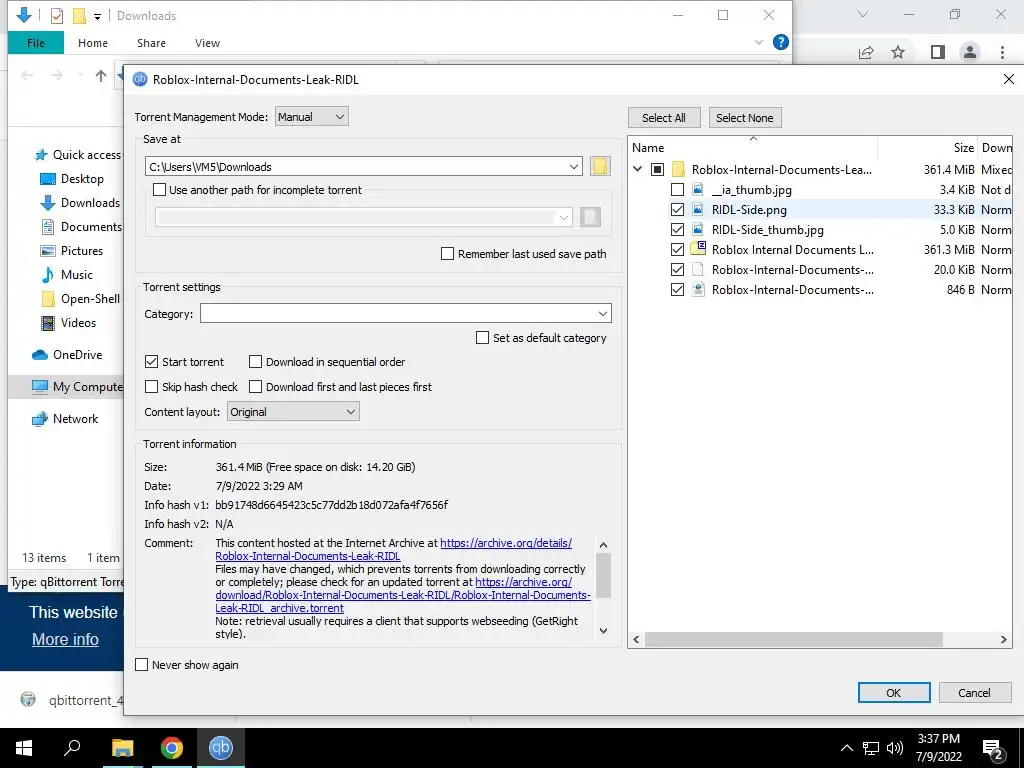1024x768 pixels.
Task: Open the Quick Access Toolbar customize dropdown
Action: pos(97,16)
